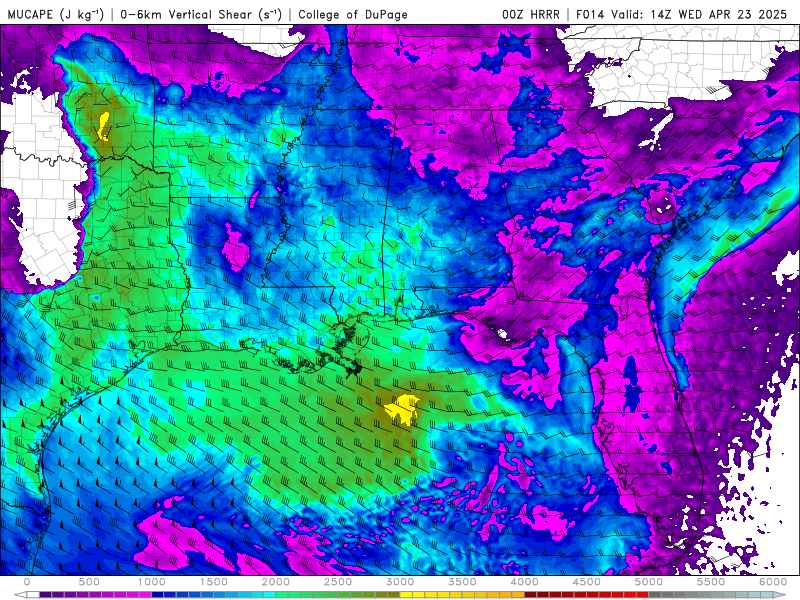This screenshot has width=800, height=600.
Task: Click the 500 tick label on the color scale
Action: (x=89, y=582)
